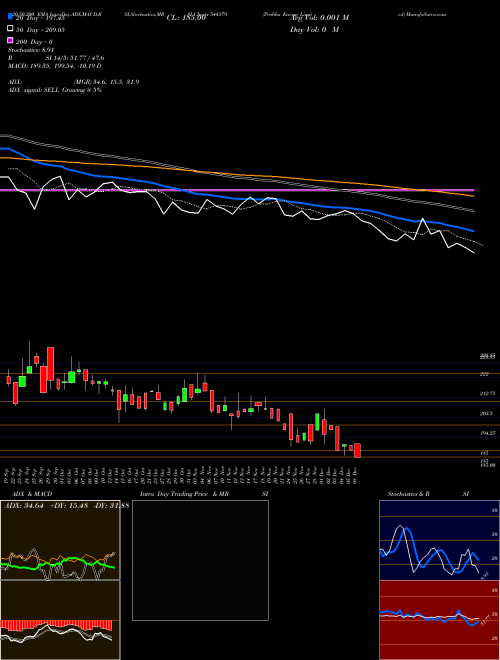Click the red RSI chart panel
The width and height of the screenshot is (500, 660).
pos(439,620)
